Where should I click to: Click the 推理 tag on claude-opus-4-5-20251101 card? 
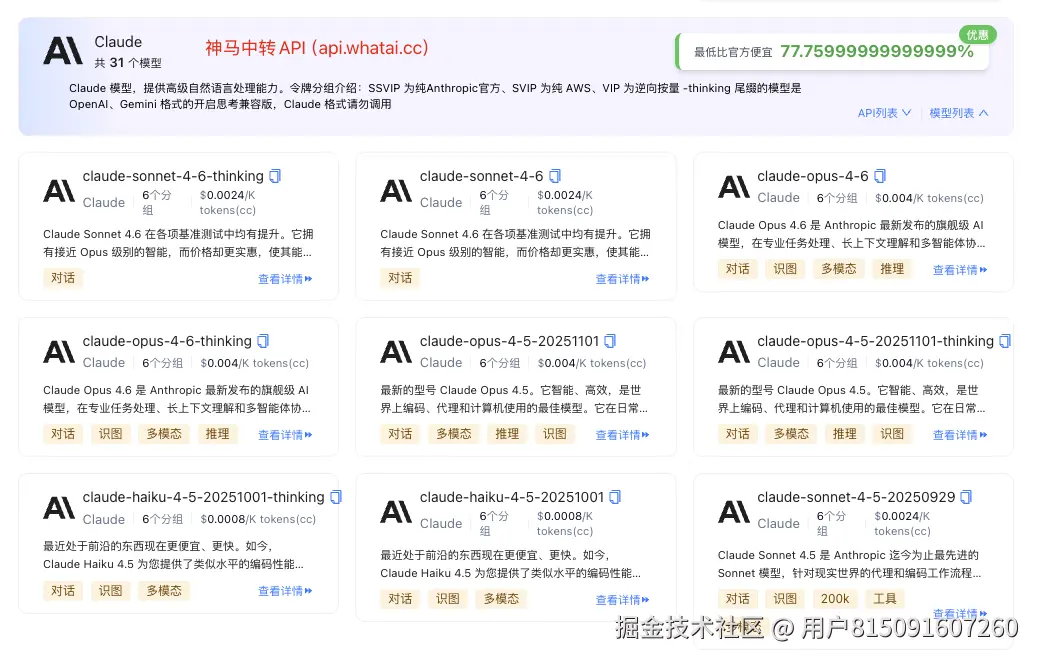coord(507,434)
